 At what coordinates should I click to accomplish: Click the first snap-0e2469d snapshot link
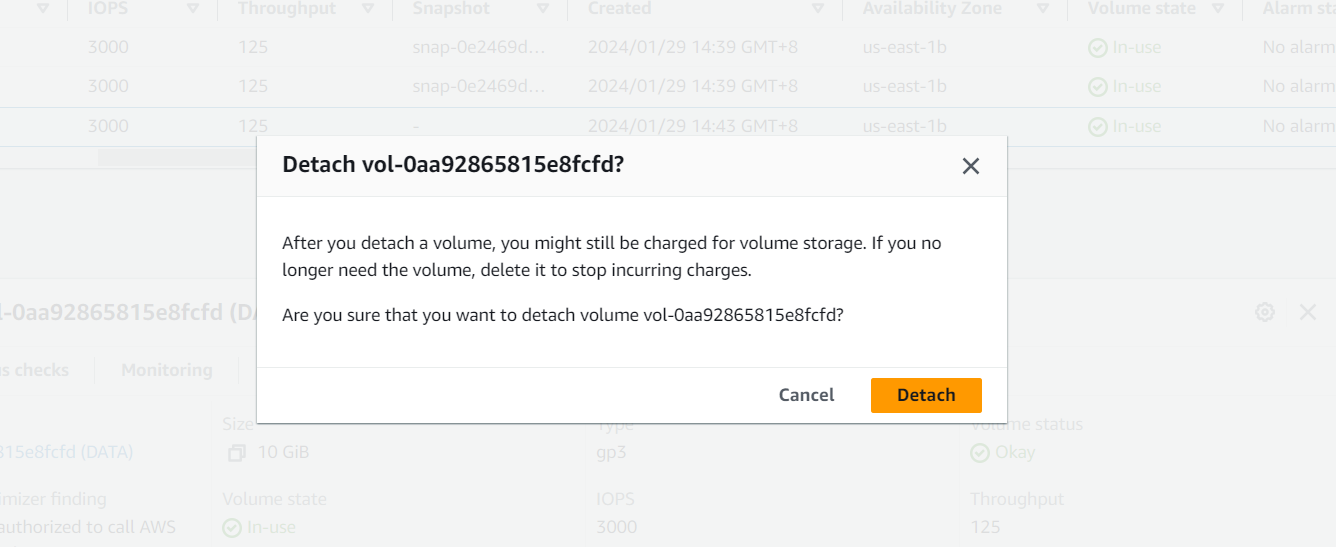tap(479, 47)
